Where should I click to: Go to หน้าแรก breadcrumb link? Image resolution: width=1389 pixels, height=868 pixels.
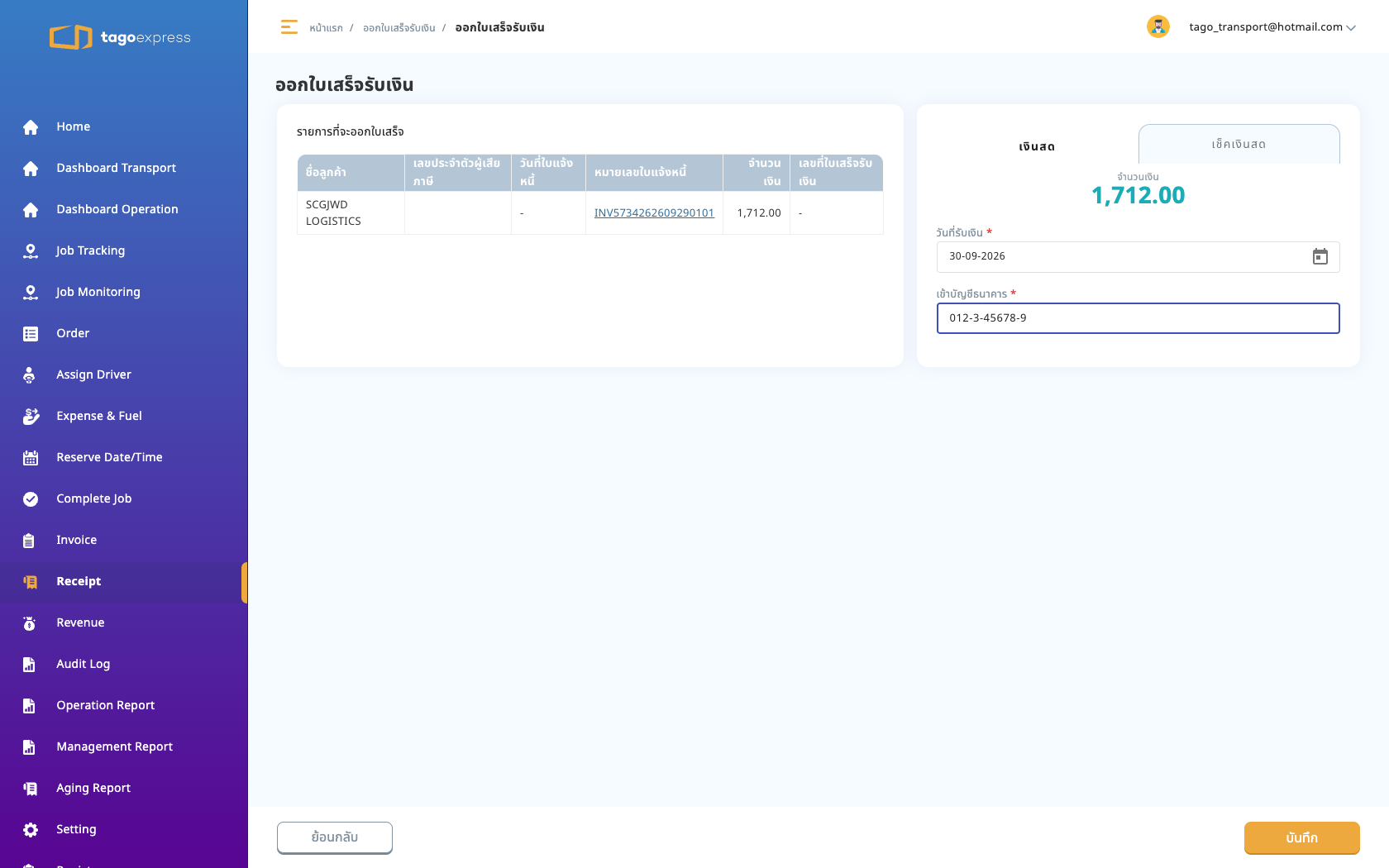pyautogui.click(x=326, y=28)
